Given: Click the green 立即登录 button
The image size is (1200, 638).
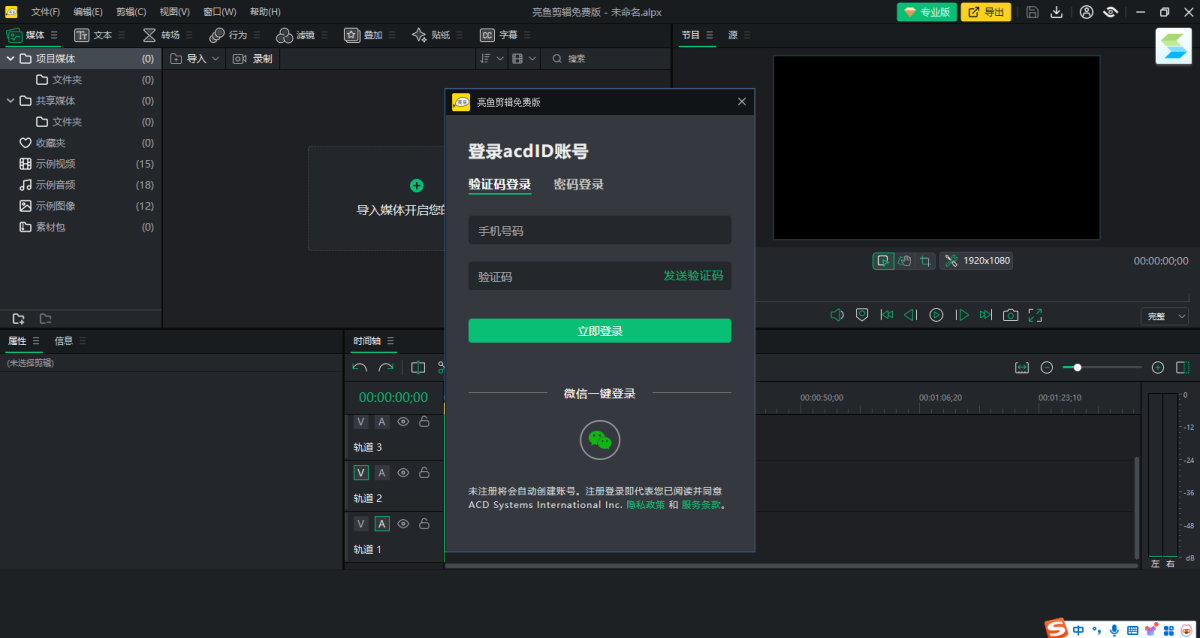Looking at the screenshot, I should [x=600, y=331].
